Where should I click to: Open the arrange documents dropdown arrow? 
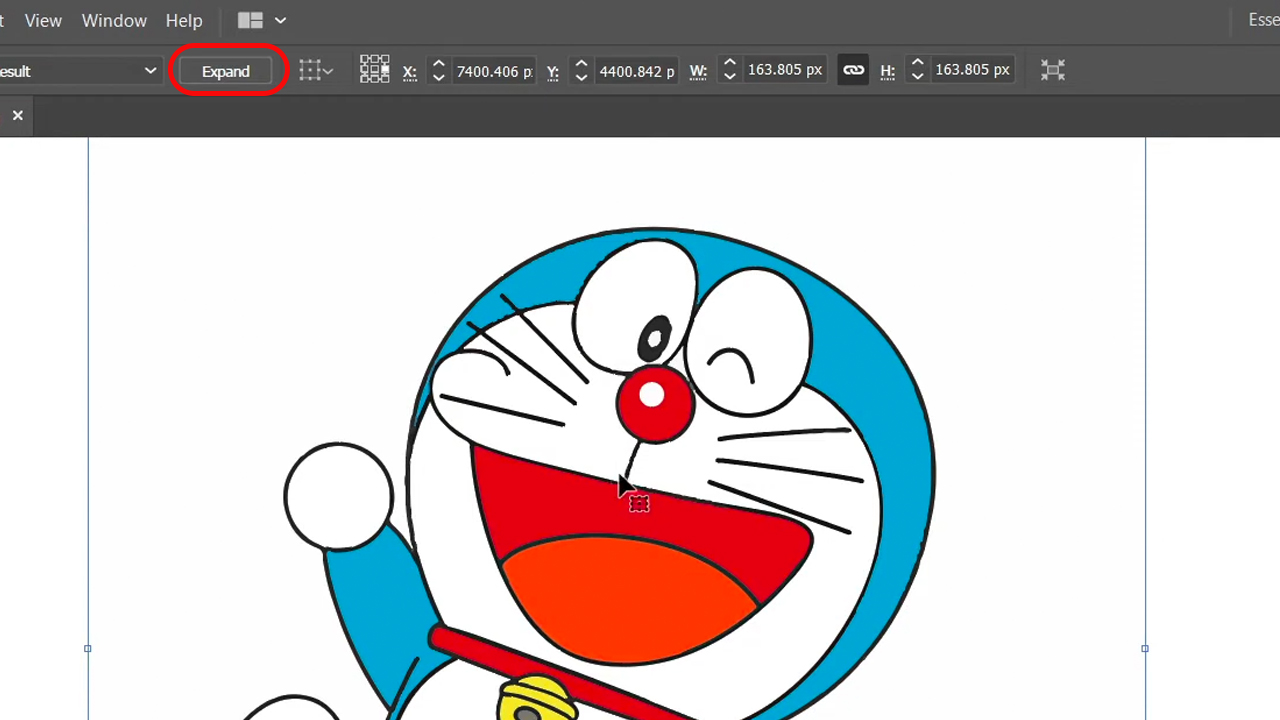[281, 20]
